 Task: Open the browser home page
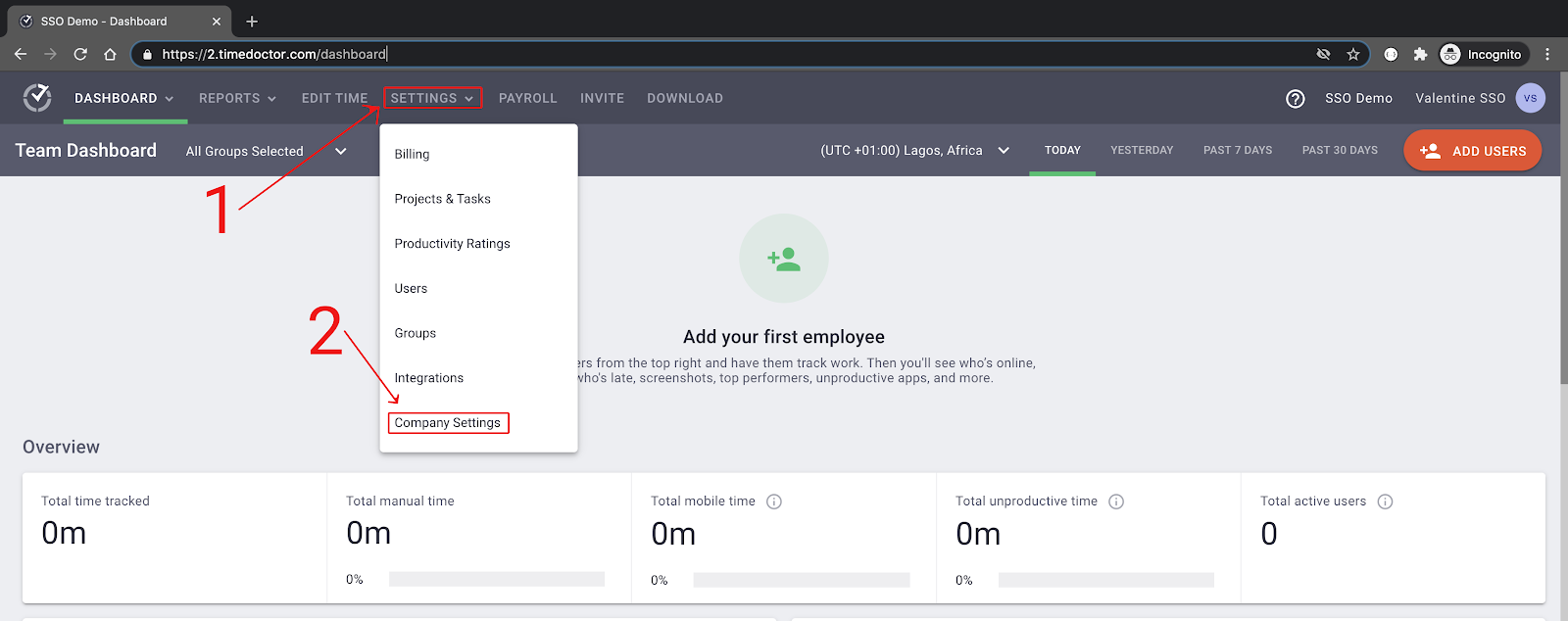tap(110, 54)
